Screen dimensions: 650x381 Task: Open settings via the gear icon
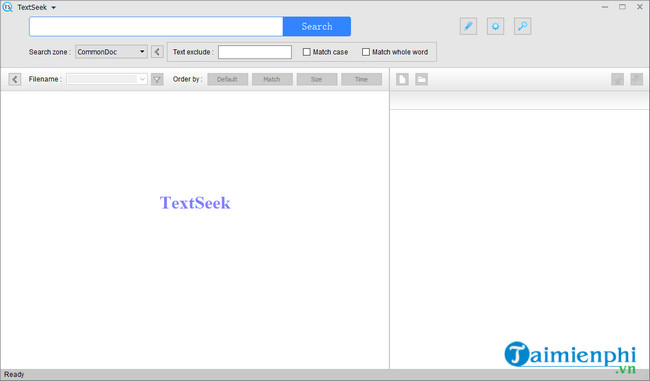coord(495,27)
